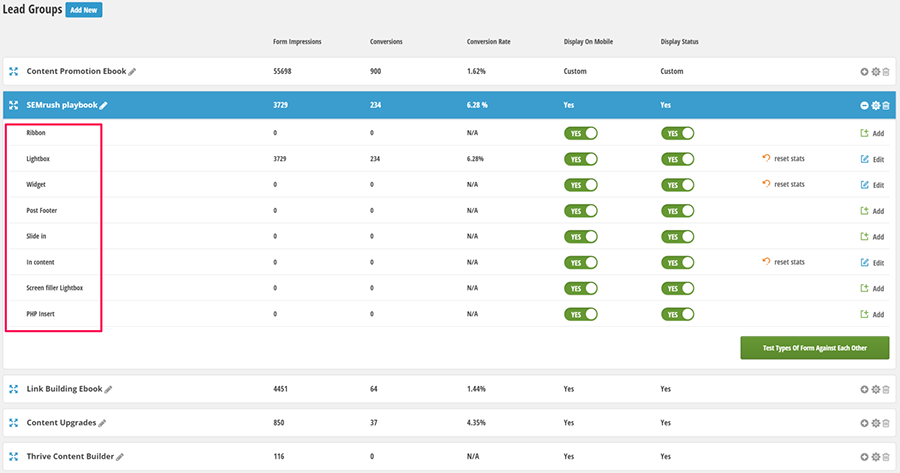Toggle Display Status for PHP Insert
The image size is (900, 473).
pos(677,314)
